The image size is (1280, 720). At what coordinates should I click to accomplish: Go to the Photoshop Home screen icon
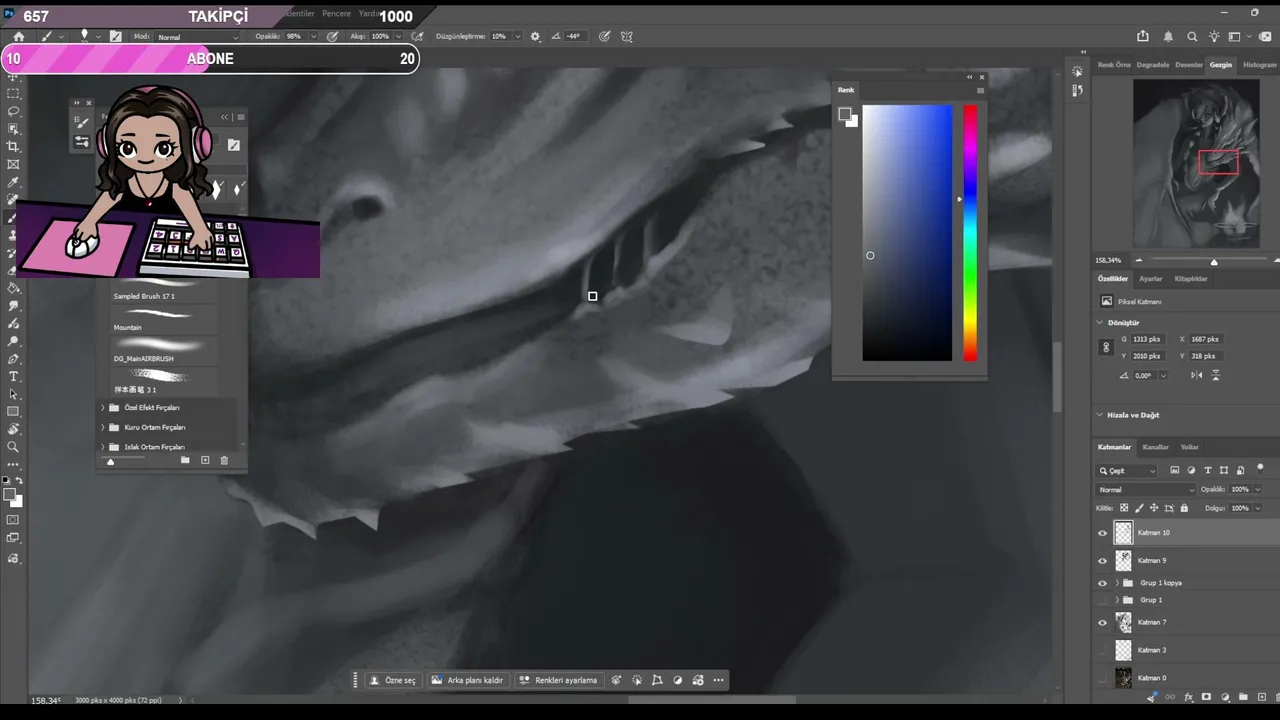[x=18, y=36]
